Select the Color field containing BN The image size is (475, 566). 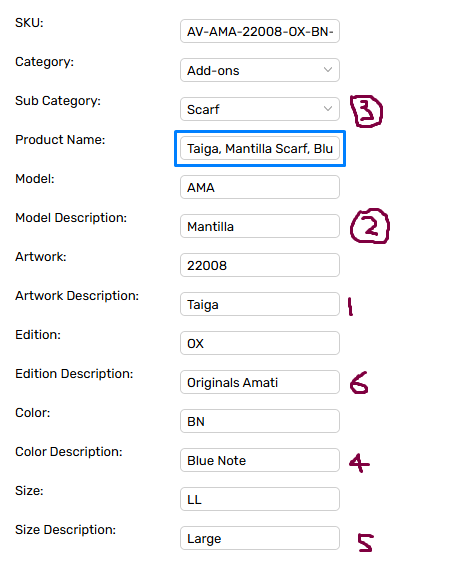coord(260,421)
